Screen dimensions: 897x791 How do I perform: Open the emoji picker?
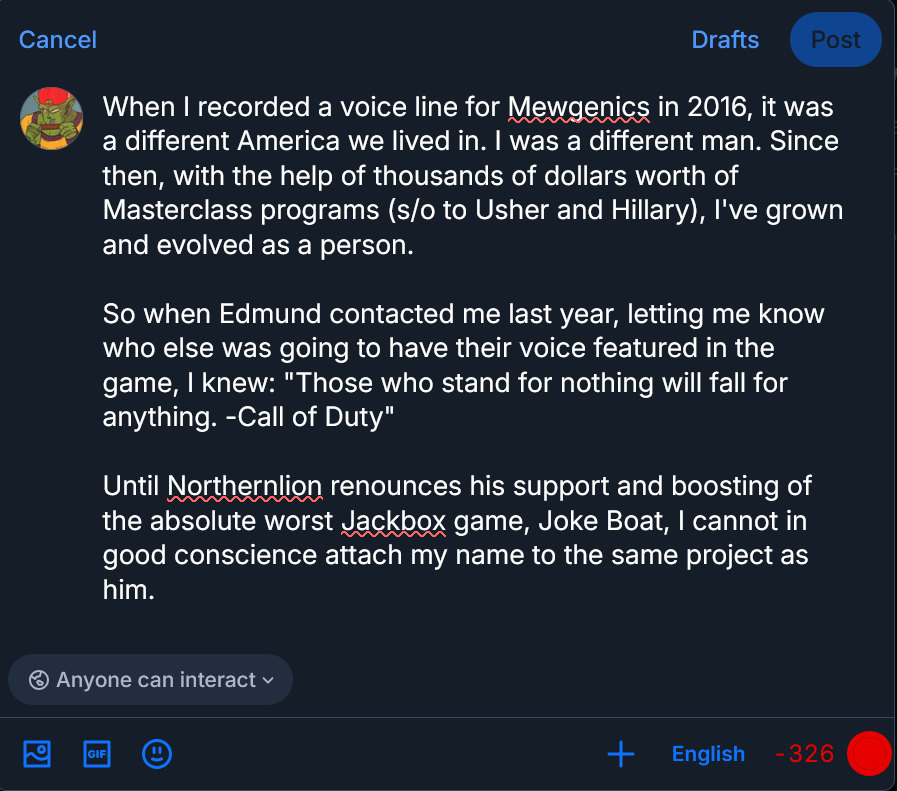[x=156, y=754]
